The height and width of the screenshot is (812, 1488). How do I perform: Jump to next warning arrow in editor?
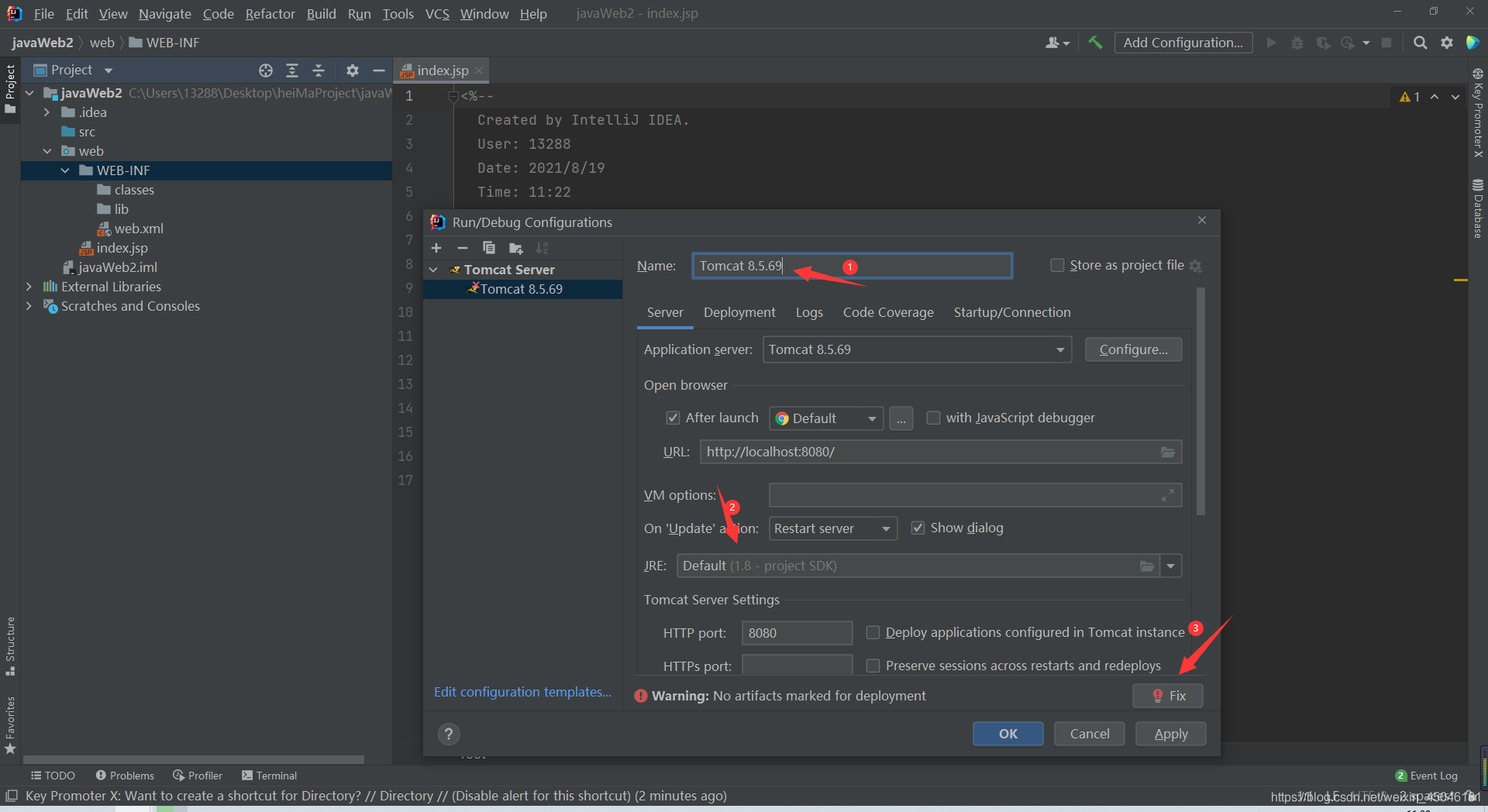pyautogui.click(x=1455, y=97)
